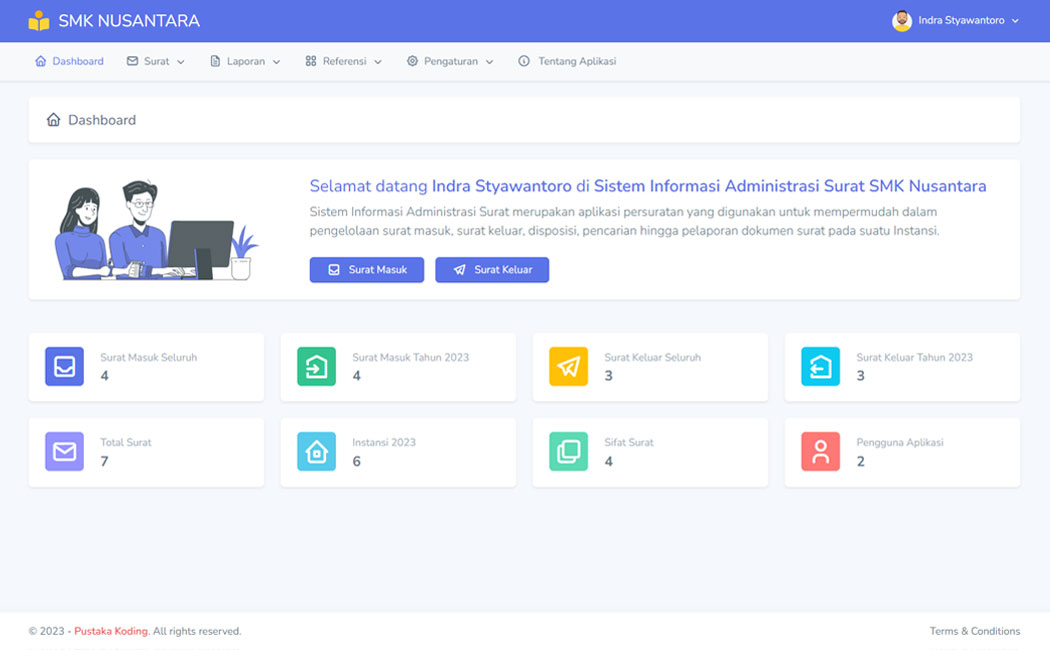Click the Instansi 2023 building icon
The height and width of the screenshot is (650, 1050).
point(316,451)
